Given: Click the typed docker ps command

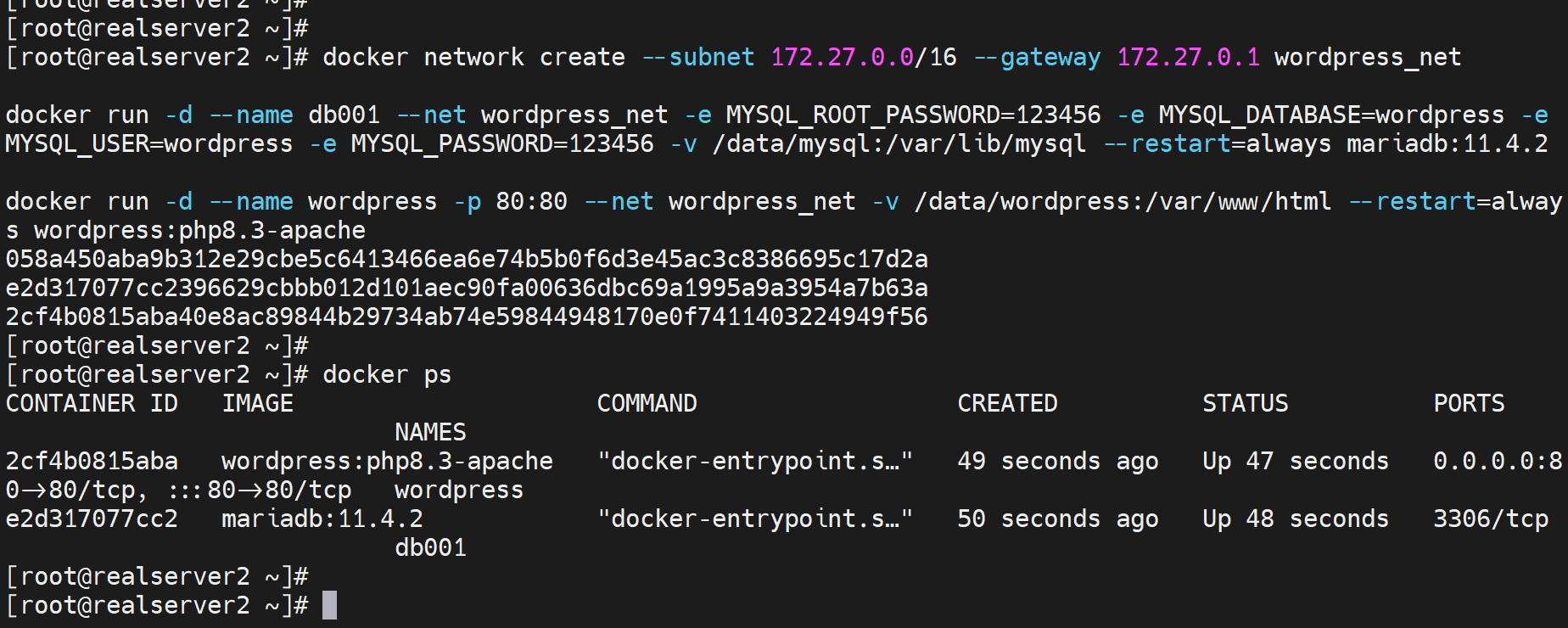Looking at the screenshot, I should (387, 374).
